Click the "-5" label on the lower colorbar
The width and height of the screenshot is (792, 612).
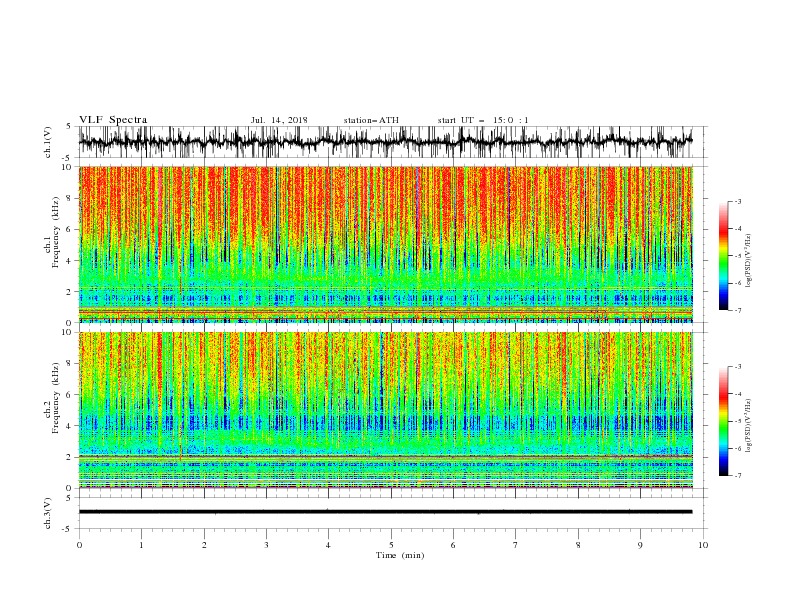click(738, 421)
